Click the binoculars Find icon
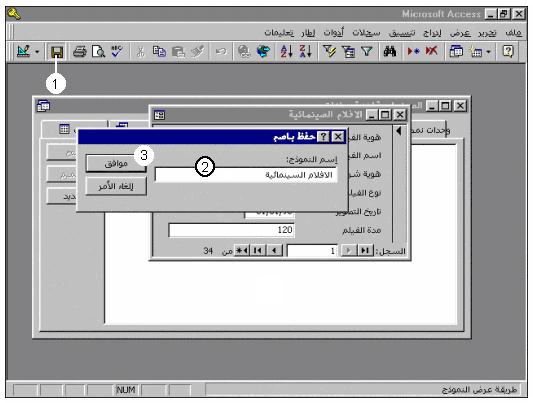Image resolution: width=533 pixels, height=403 pixels. click(390, 52)
